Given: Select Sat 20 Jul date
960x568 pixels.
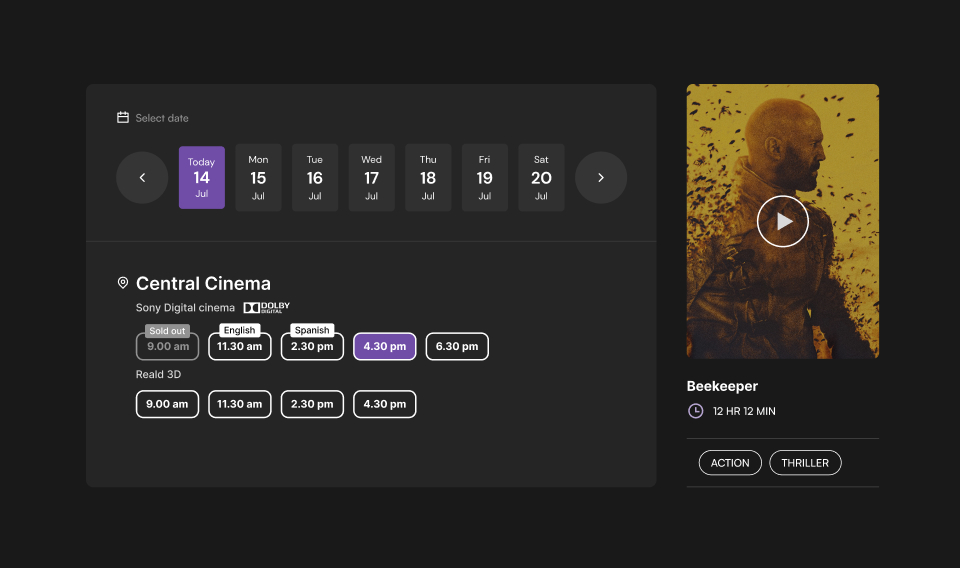Looking at the screenshot, I should click(541, 178).
